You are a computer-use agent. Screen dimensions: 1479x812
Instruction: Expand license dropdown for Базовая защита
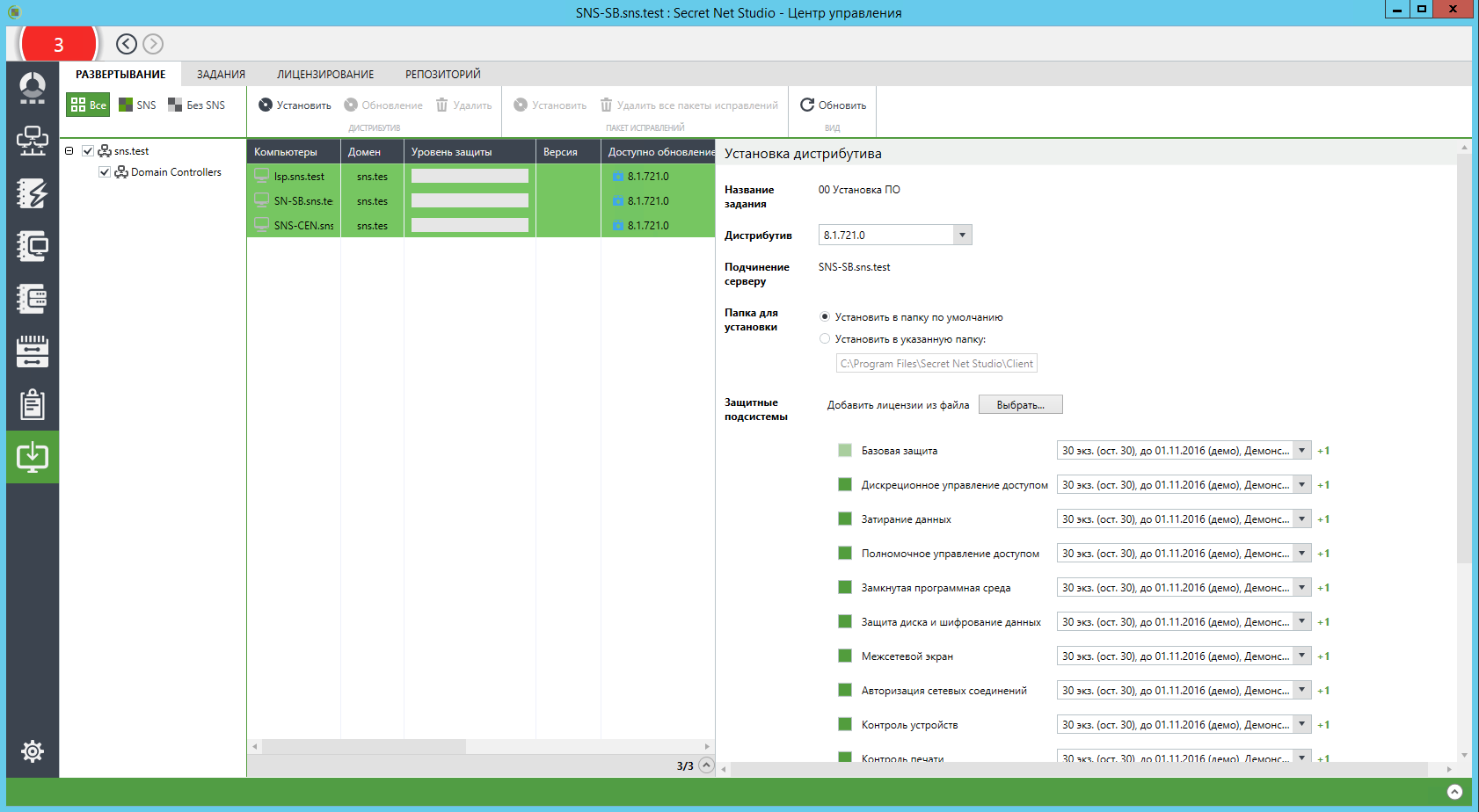click(x=1301, y=451)
